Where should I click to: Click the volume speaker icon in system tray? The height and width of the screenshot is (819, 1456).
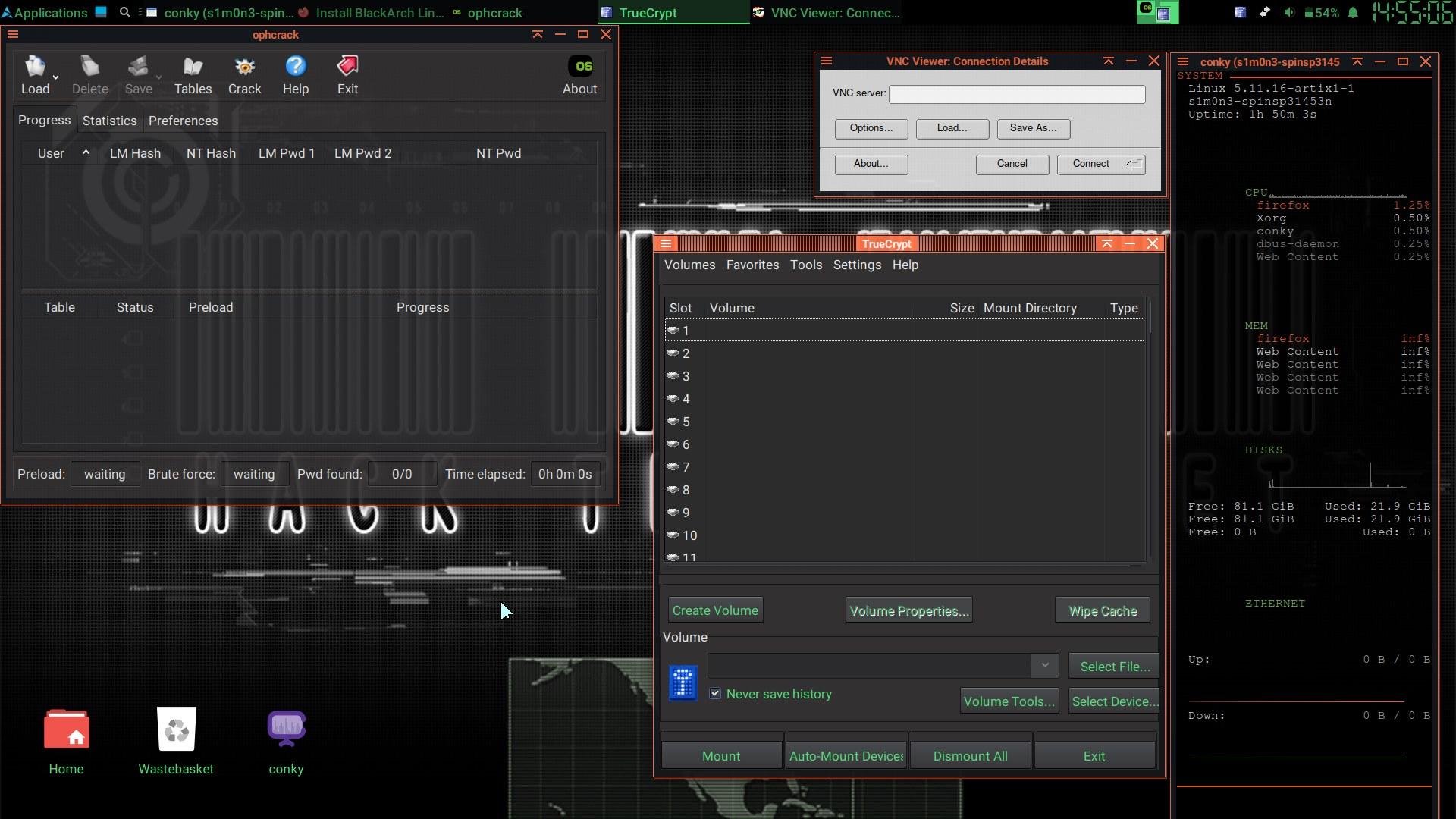tap(1288, 13)
